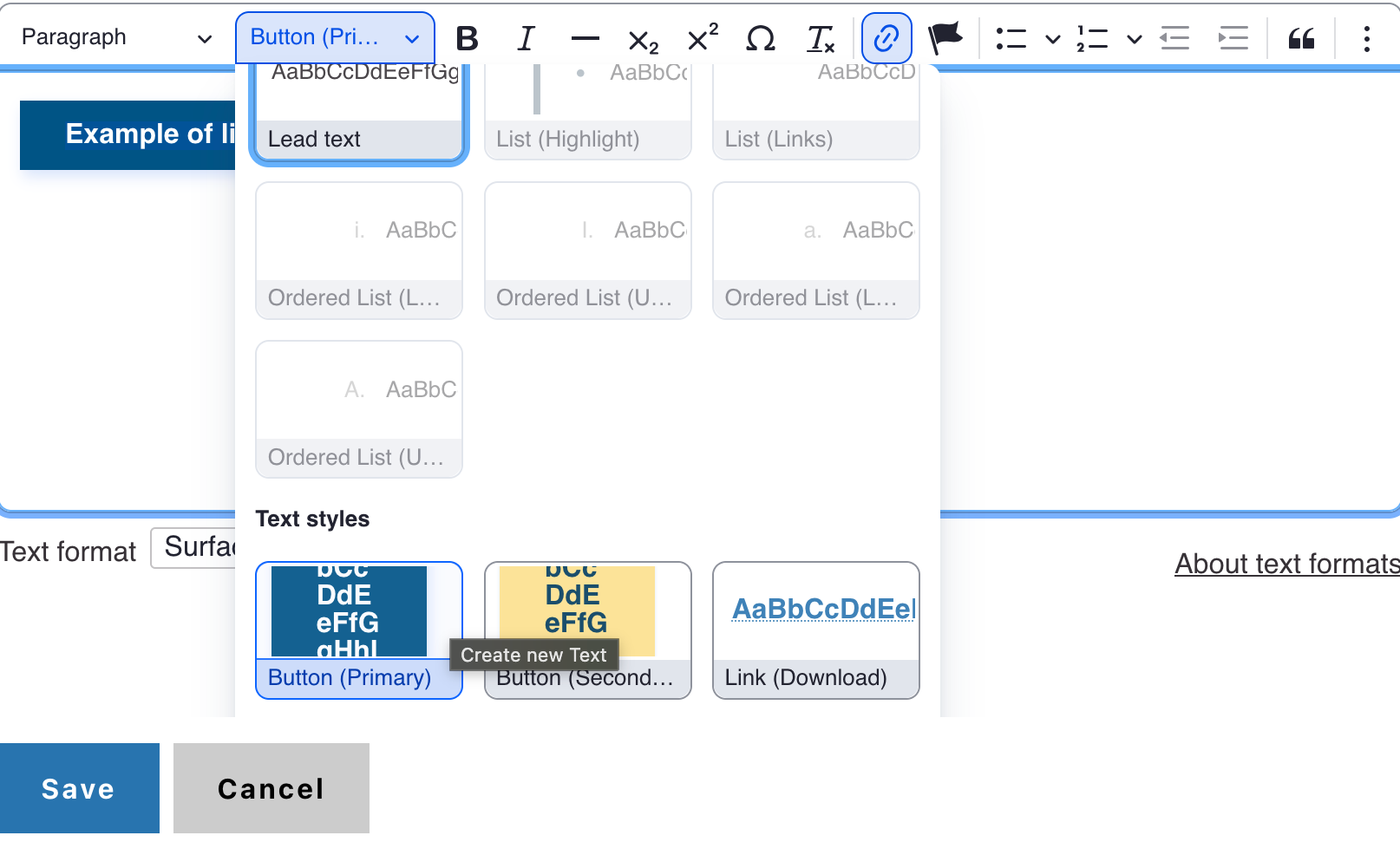Toggle the link button

pyautogui.click(x=886, y=38)
